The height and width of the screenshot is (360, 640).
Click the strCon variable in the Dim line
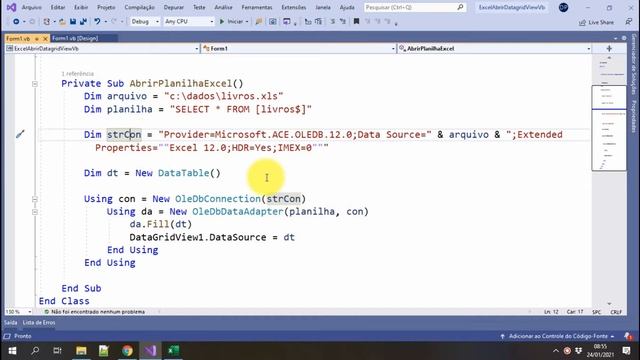click(x=124, y=134)
